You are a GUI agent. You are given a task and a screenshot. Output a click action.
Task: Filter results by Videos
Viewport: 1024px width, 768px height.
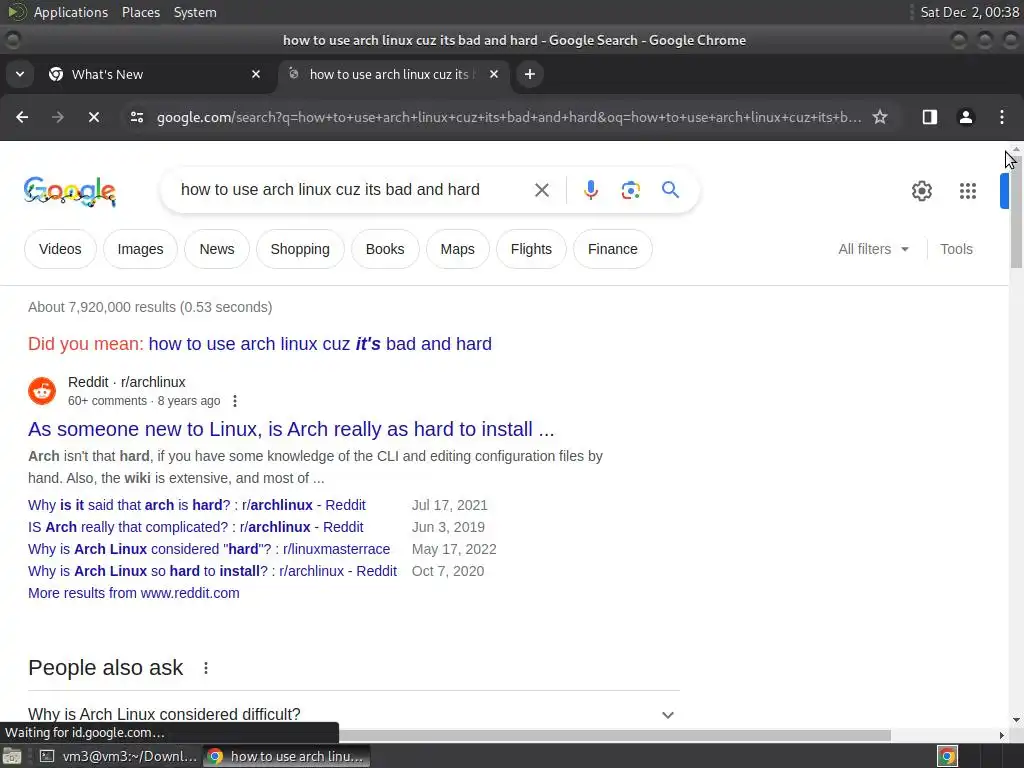point(60,249)
